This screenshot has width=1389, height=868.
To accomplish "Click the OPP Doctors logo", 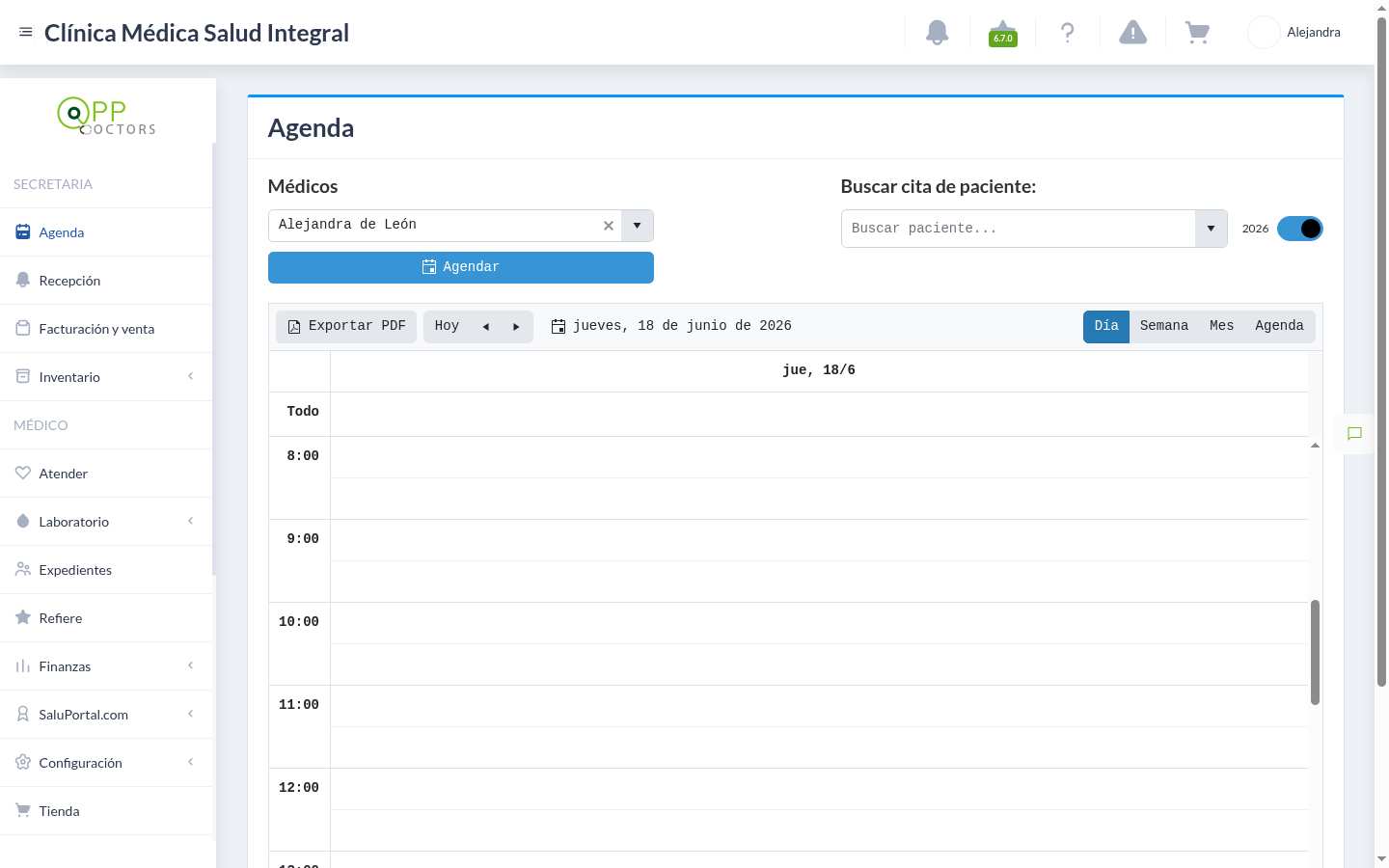I will click(106, 116).
